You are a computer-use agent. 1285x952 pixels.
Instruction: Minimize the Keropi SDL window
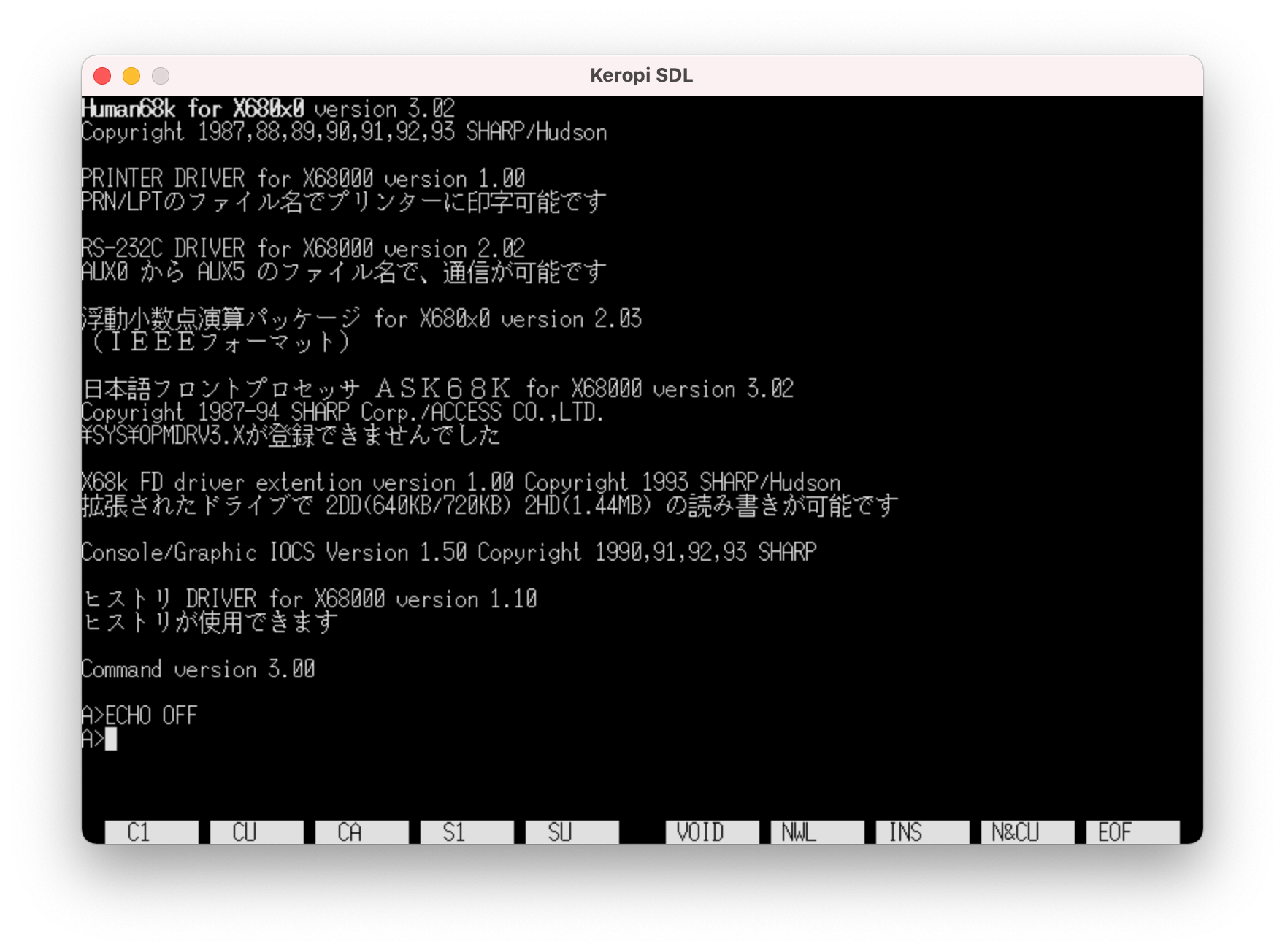point(131,76)
